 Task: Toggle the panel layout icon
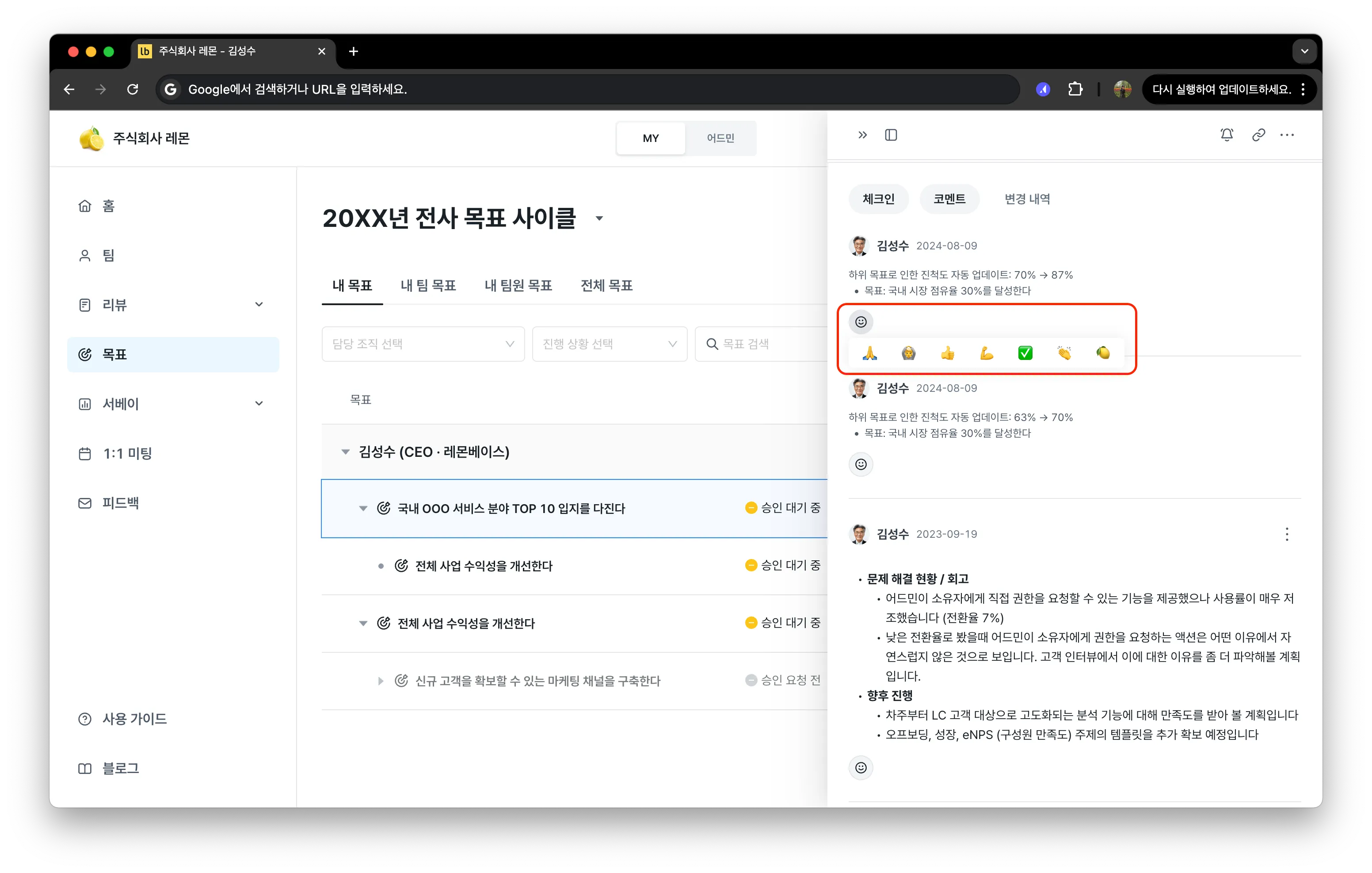pos(891,135)
